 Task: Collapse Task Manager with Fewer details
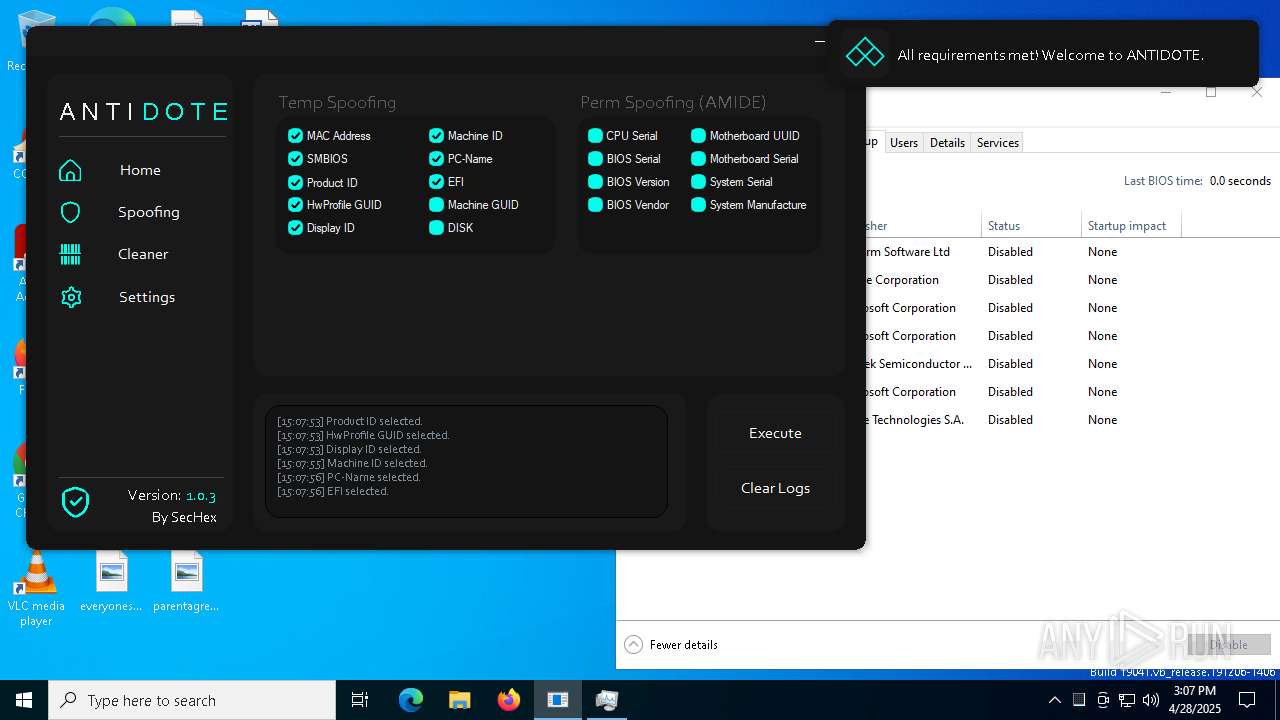(671, 645)
